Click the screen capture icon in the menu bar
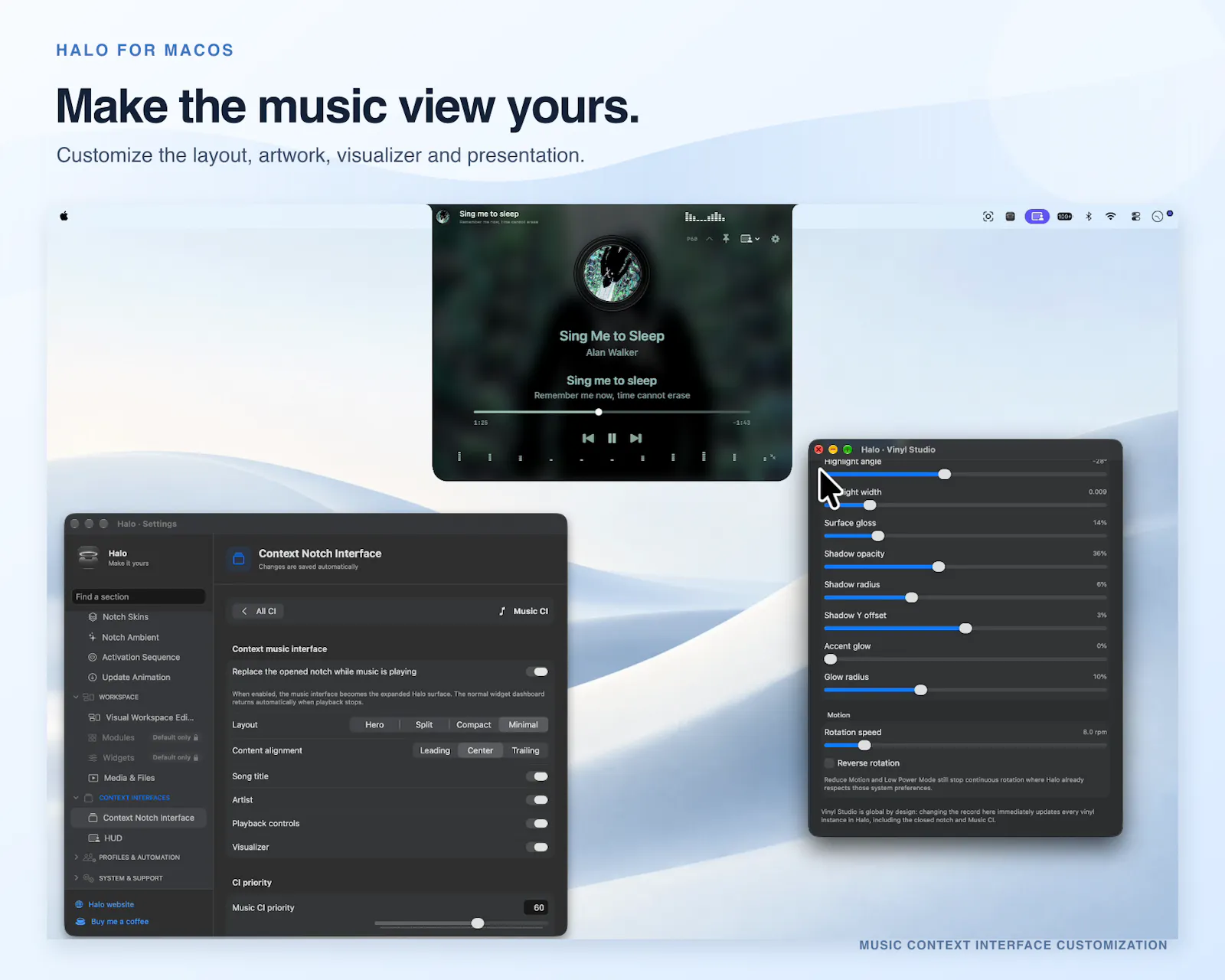 [988, 217]
